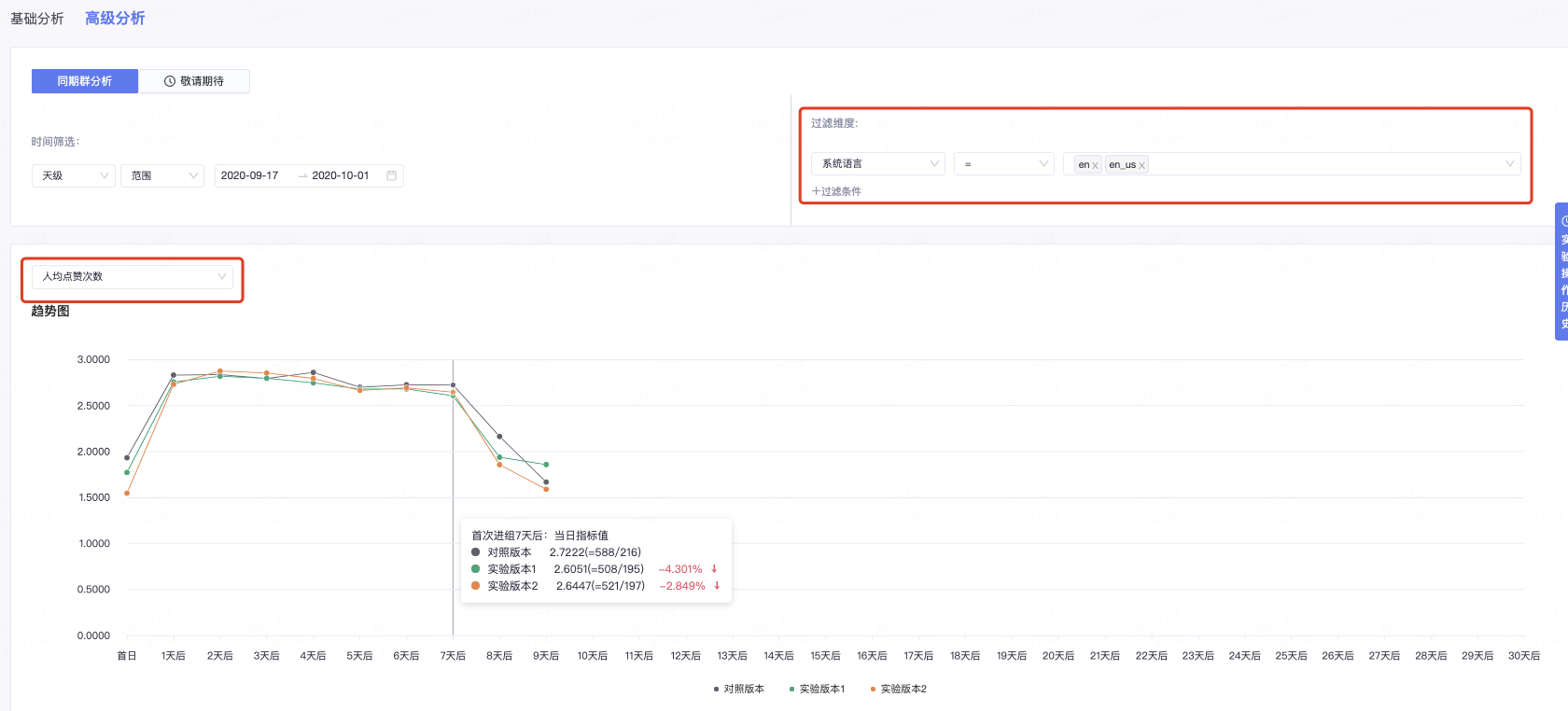The width and height of the screenshot is (1568, 711).
Task: Switch to the 高级分析 tab
Action: [x=115, y=19]
